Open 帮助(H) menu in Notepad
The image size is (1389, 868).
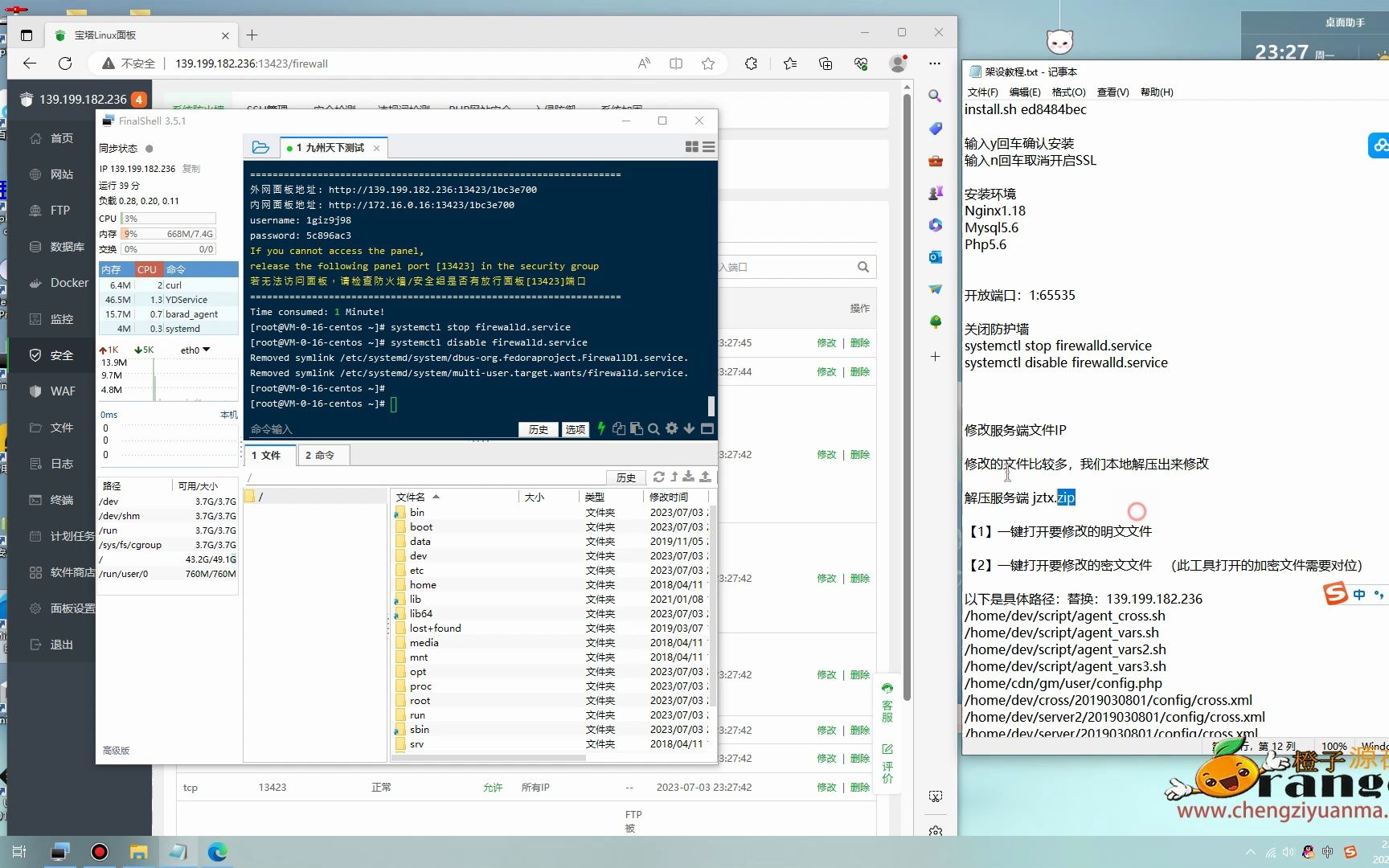coord(1157,92)
